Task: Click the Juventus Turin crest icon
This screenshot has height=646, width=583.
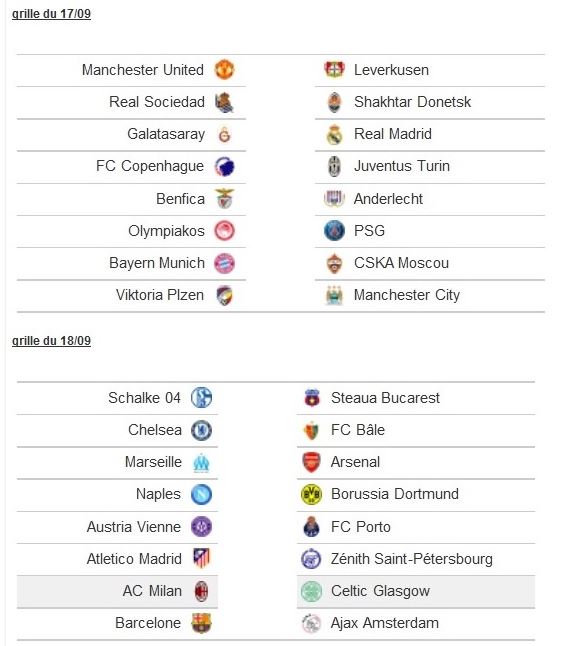Action: coord(334,166)
